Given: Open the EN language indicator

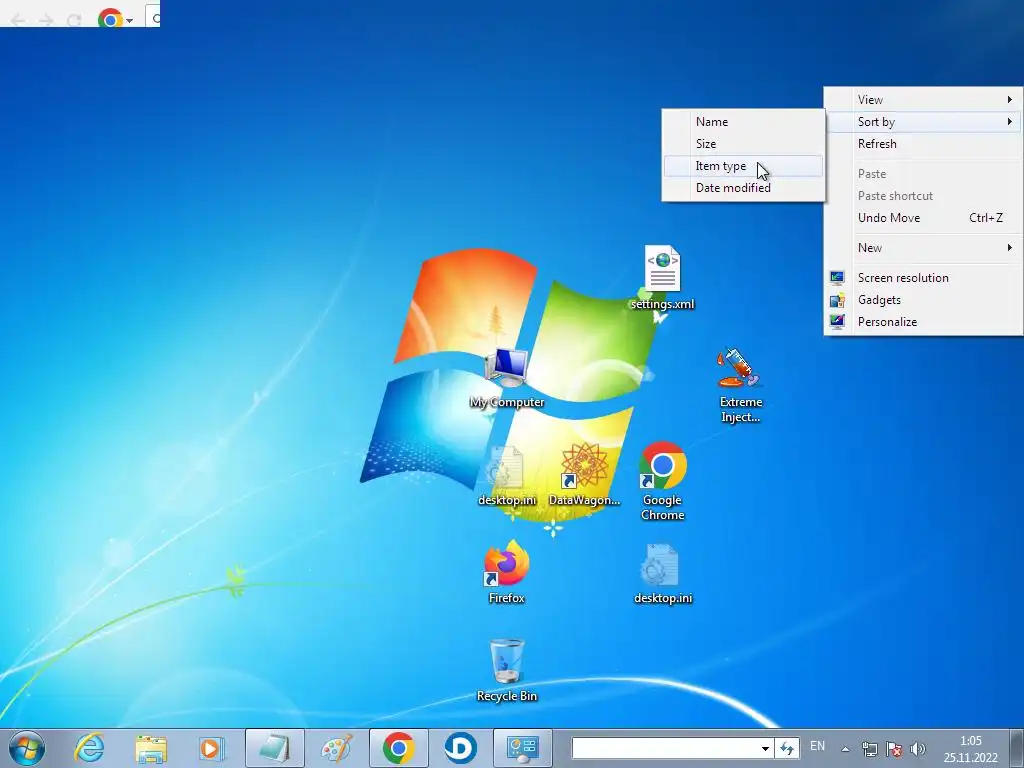Looking at the screenshot, I should (x=817, y=746).
